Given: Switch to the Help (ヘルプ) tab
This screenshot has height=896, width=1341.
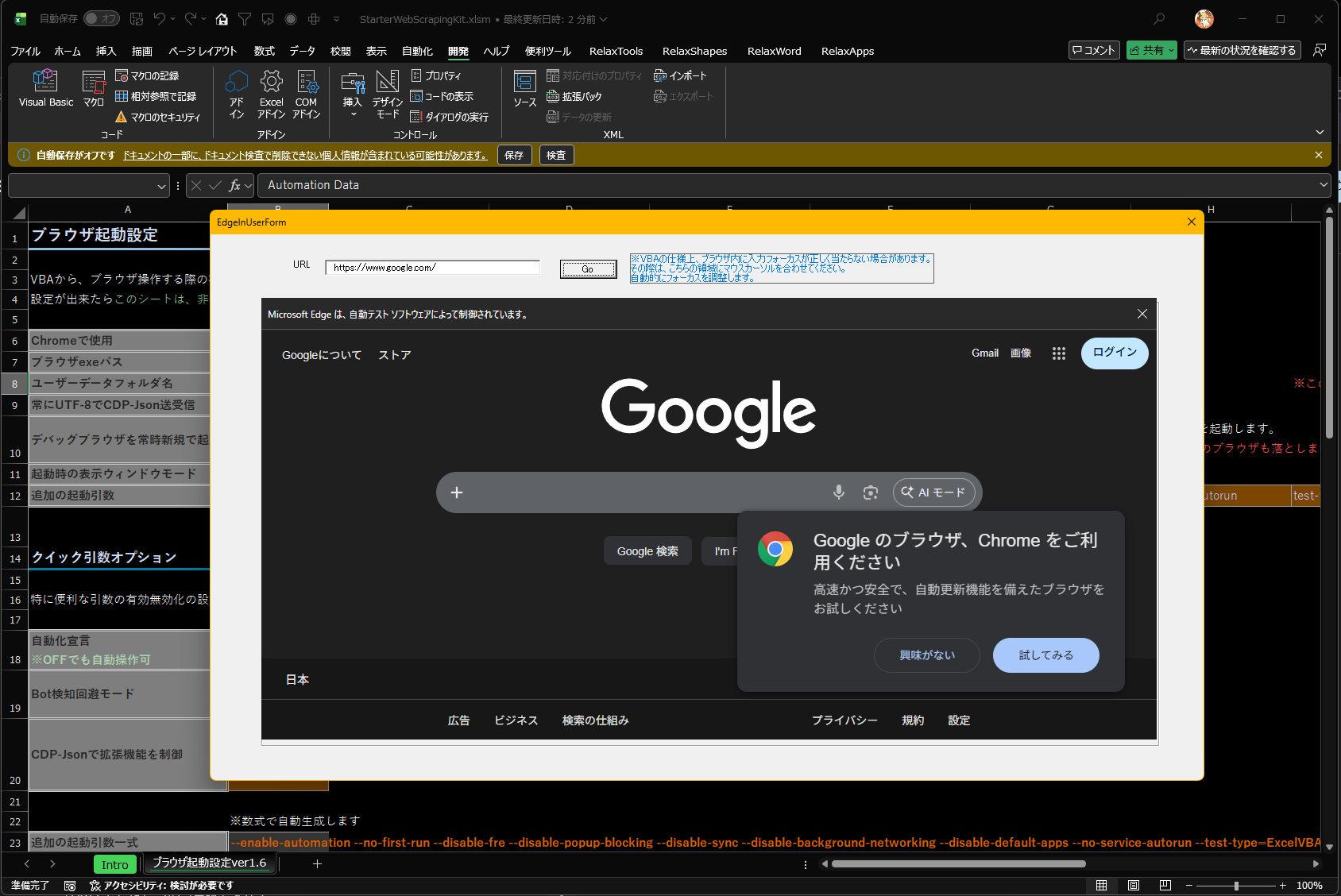Looking at the screenshot, I should point(496,51).
